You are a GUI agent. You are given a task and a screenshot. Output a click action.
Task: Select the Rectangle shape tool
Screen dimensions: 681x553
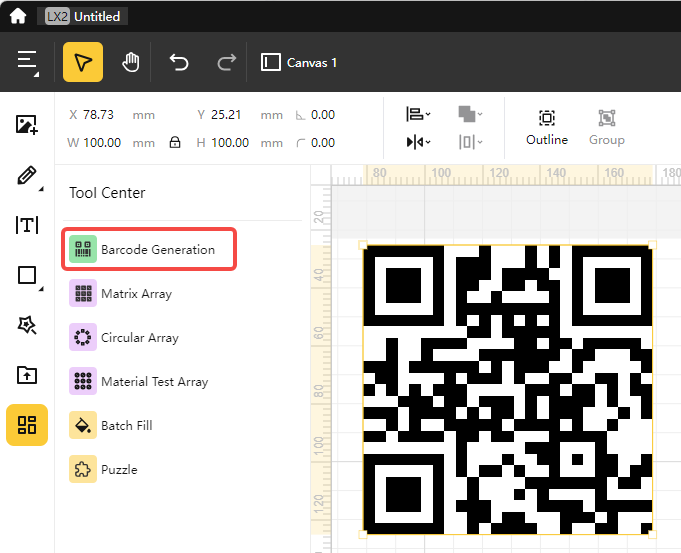(x=27, y=275)
